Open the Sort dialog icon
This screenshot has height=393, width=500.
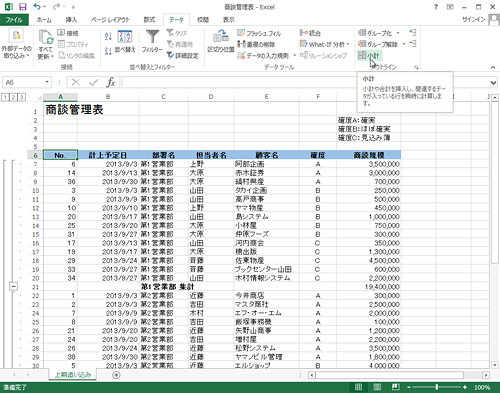[x=125, y=37]
